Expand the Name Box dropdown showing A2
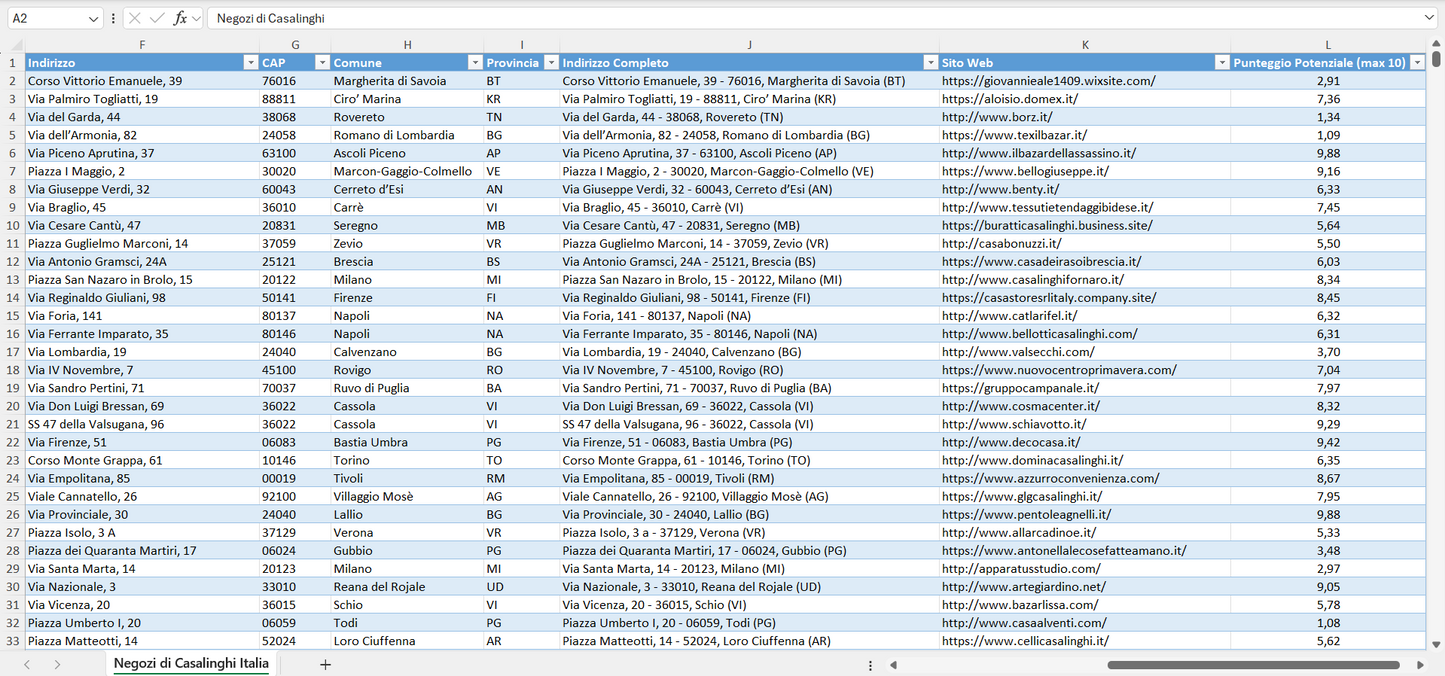Image resolution: width=1445 pixels, height=676 pixels. pyautogui.click(x=93, y=17)
